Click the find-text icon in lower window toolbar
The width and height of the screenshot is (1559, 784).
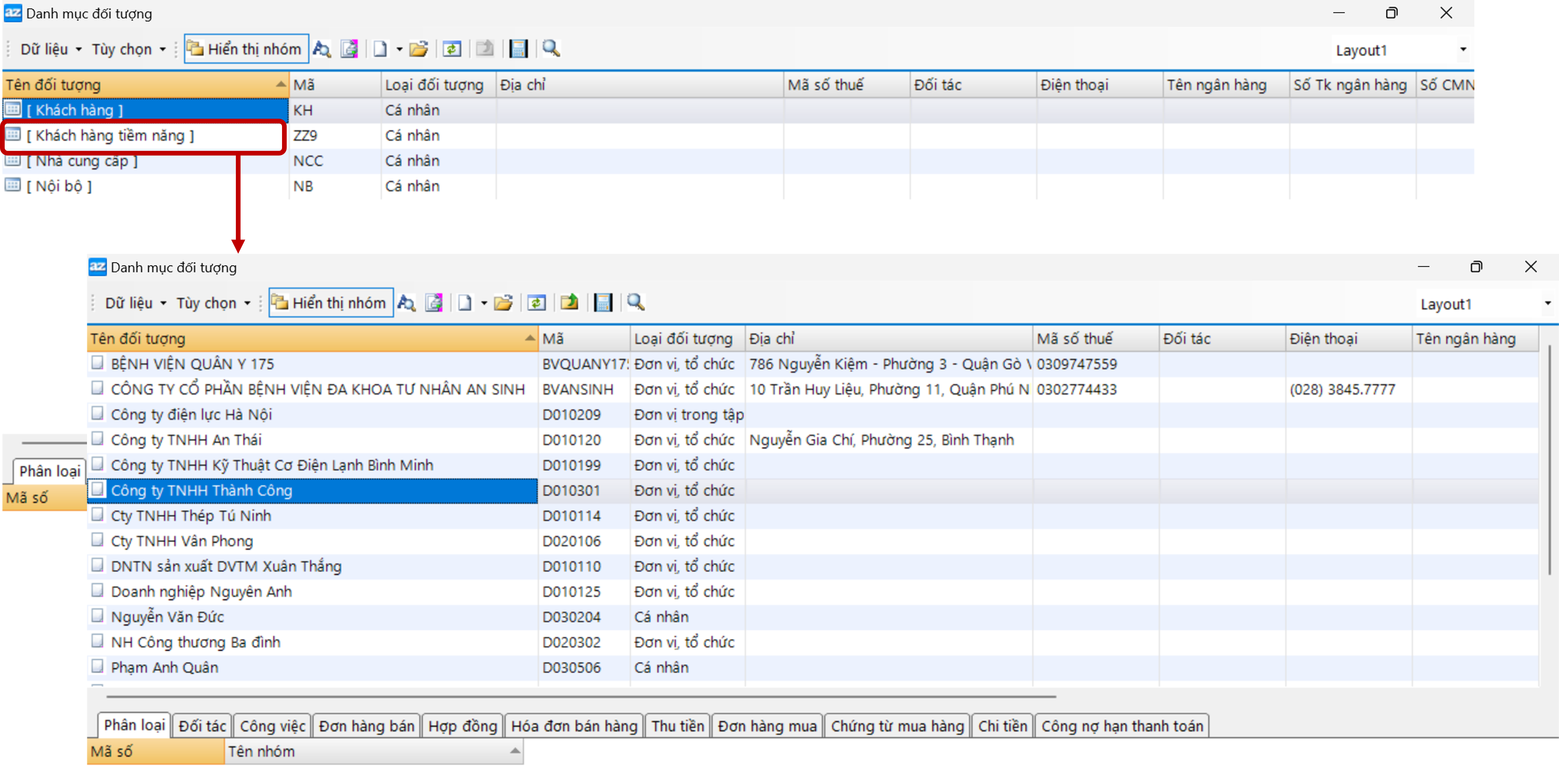[x=407, y=302]
